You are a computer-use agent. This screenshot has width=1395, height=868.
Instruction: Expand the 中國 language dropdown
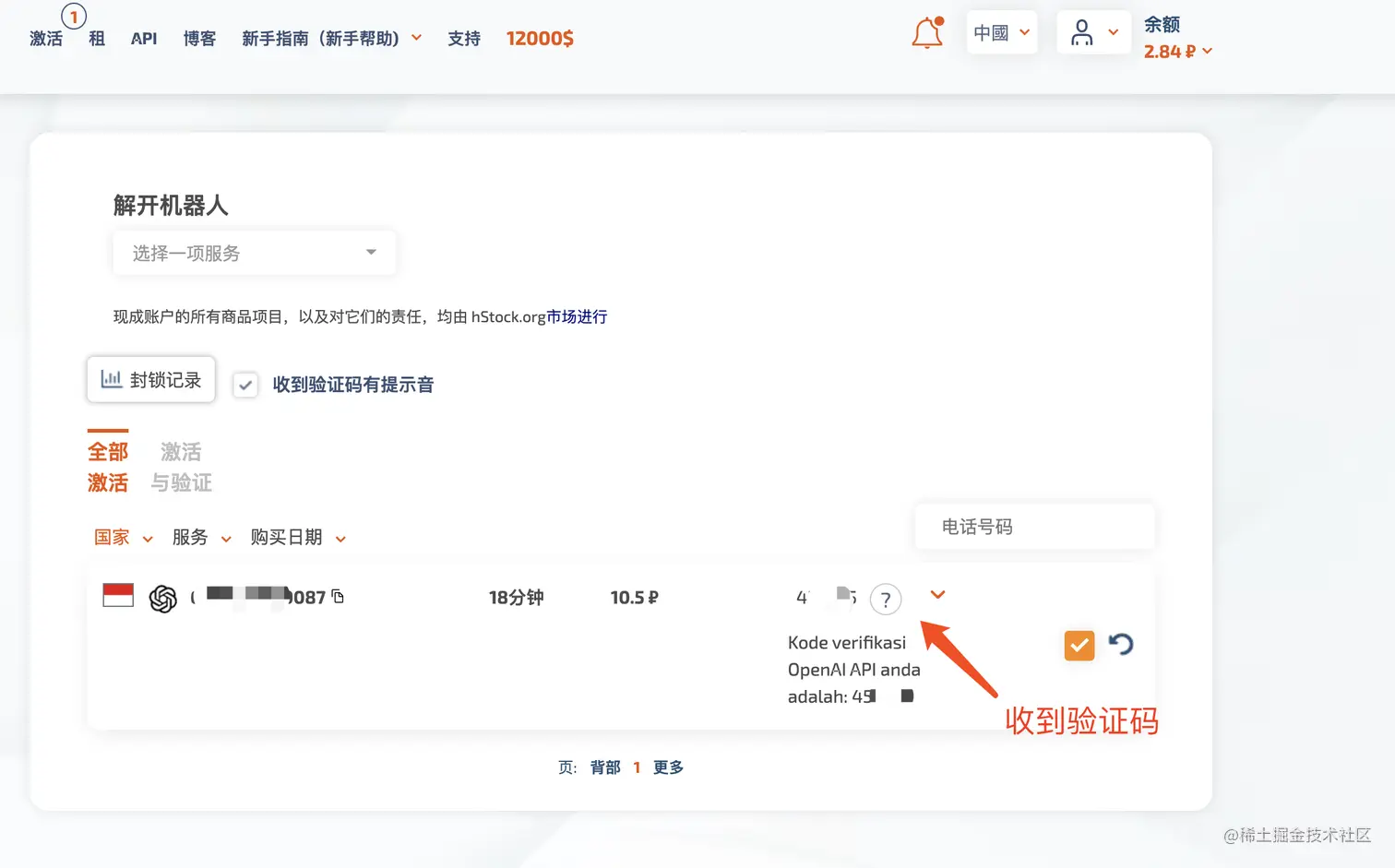point(1002,32)
